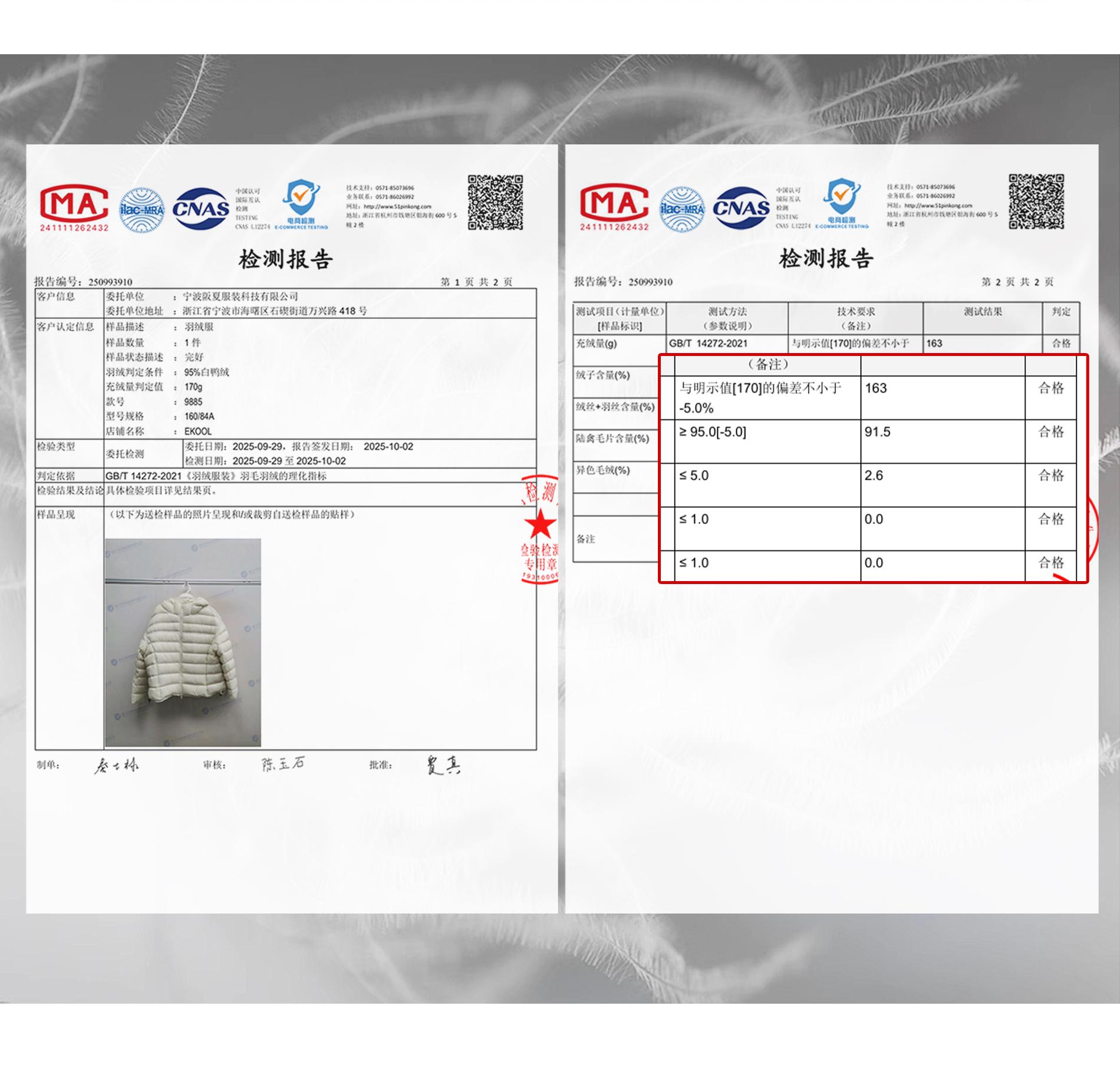
Task: Click the CMA logo on report page 2
Action: tap(614, 207)
